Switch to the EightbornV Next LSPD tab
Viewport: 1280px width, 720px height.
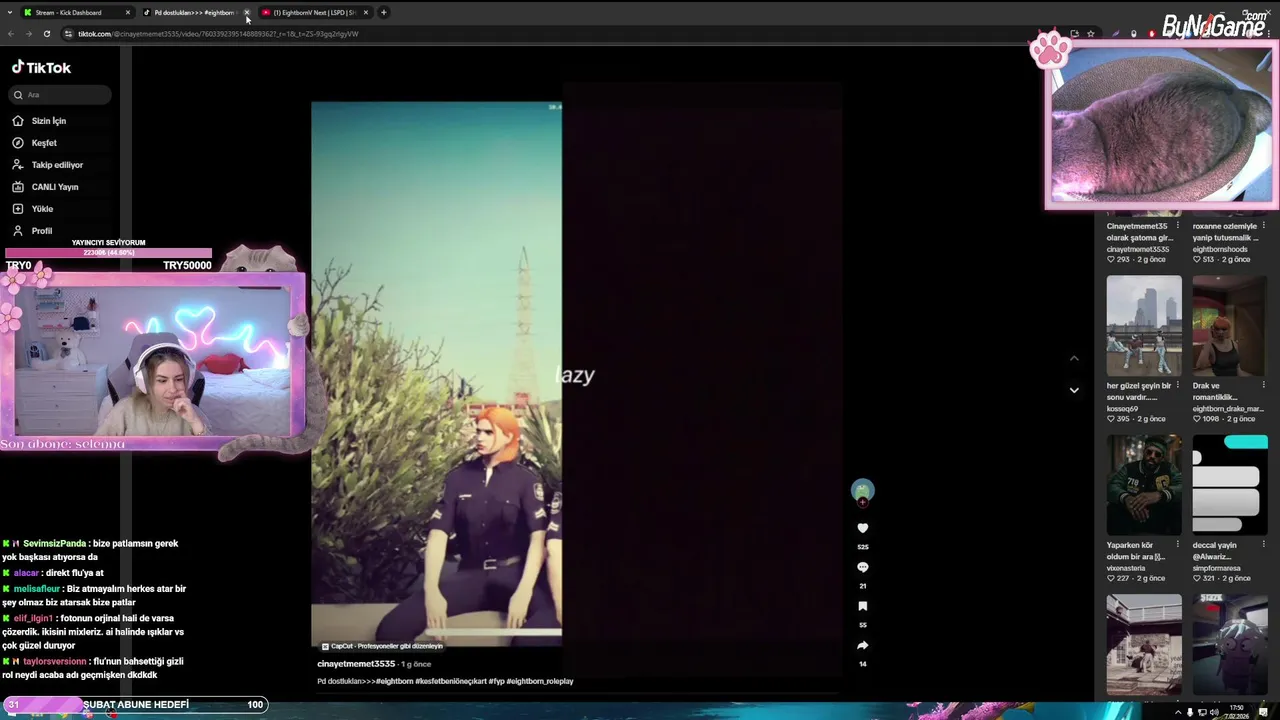tap(315, 13)
